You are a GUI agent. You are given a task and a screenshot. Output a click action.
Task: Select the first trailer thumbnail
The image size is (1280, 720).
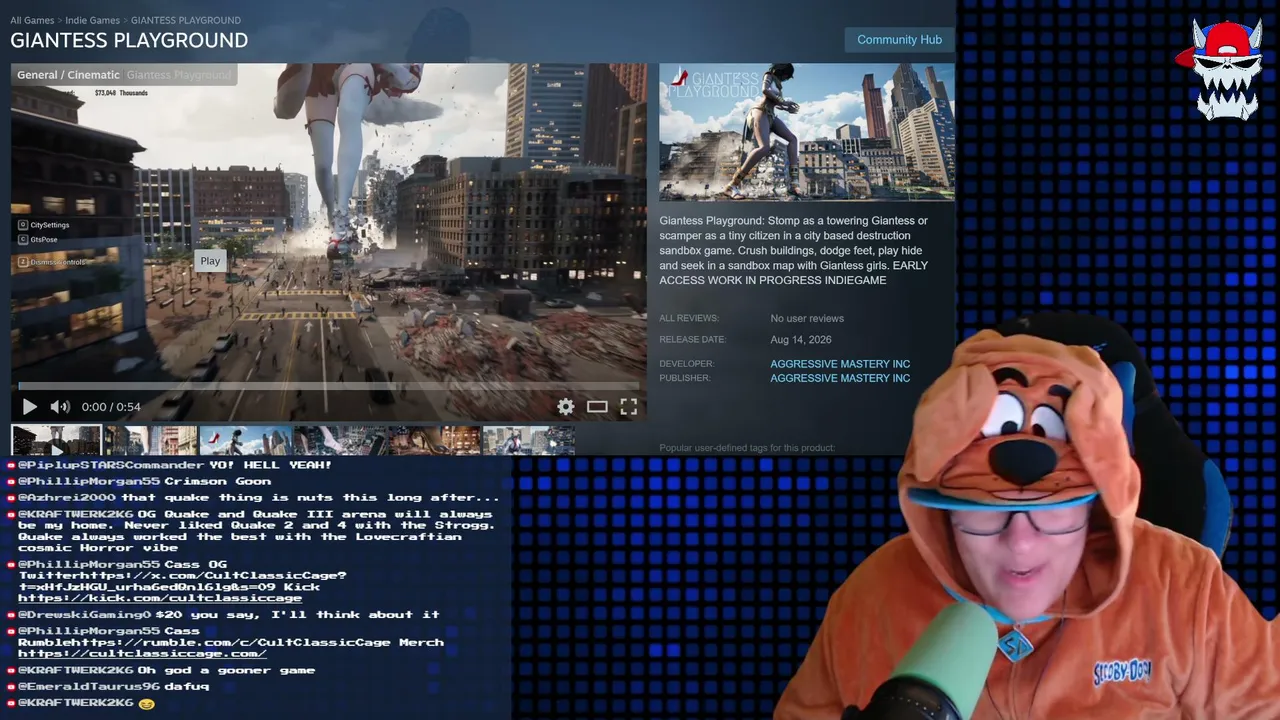click(56, 440)
